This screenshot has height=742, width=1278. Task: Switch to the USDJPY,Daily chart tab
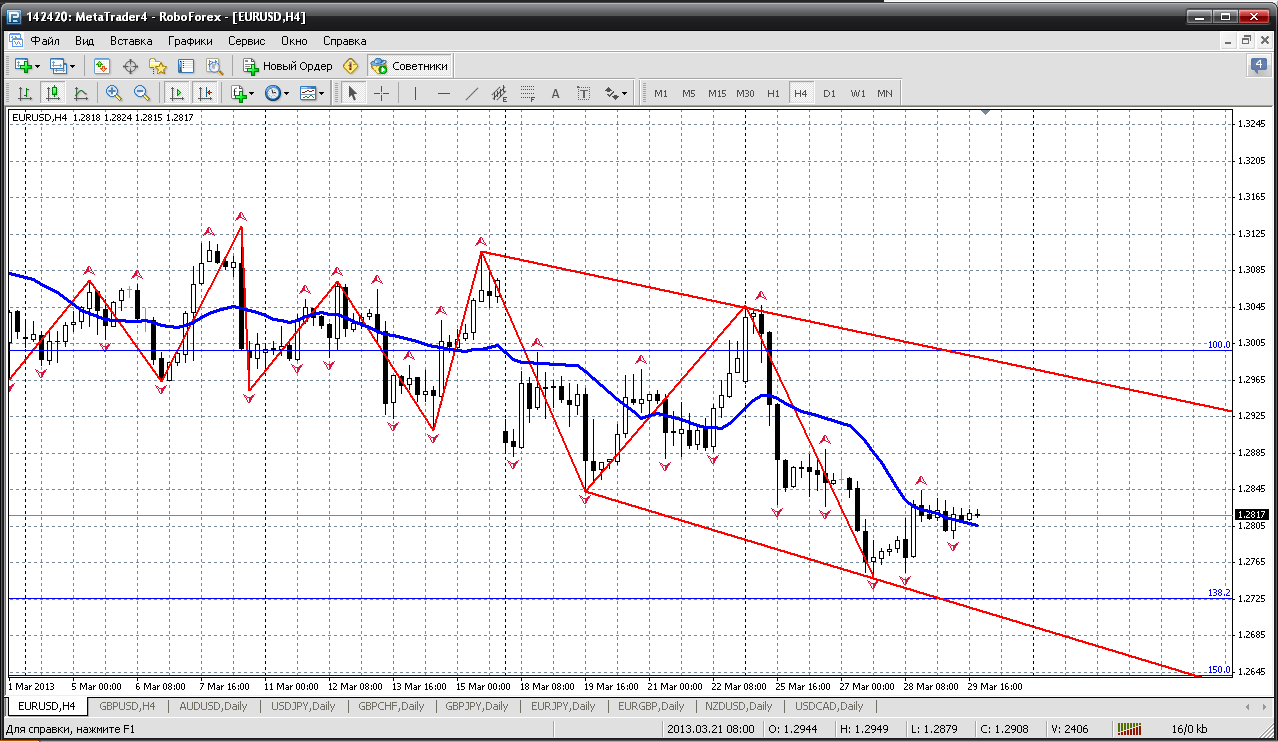point(303,706)
